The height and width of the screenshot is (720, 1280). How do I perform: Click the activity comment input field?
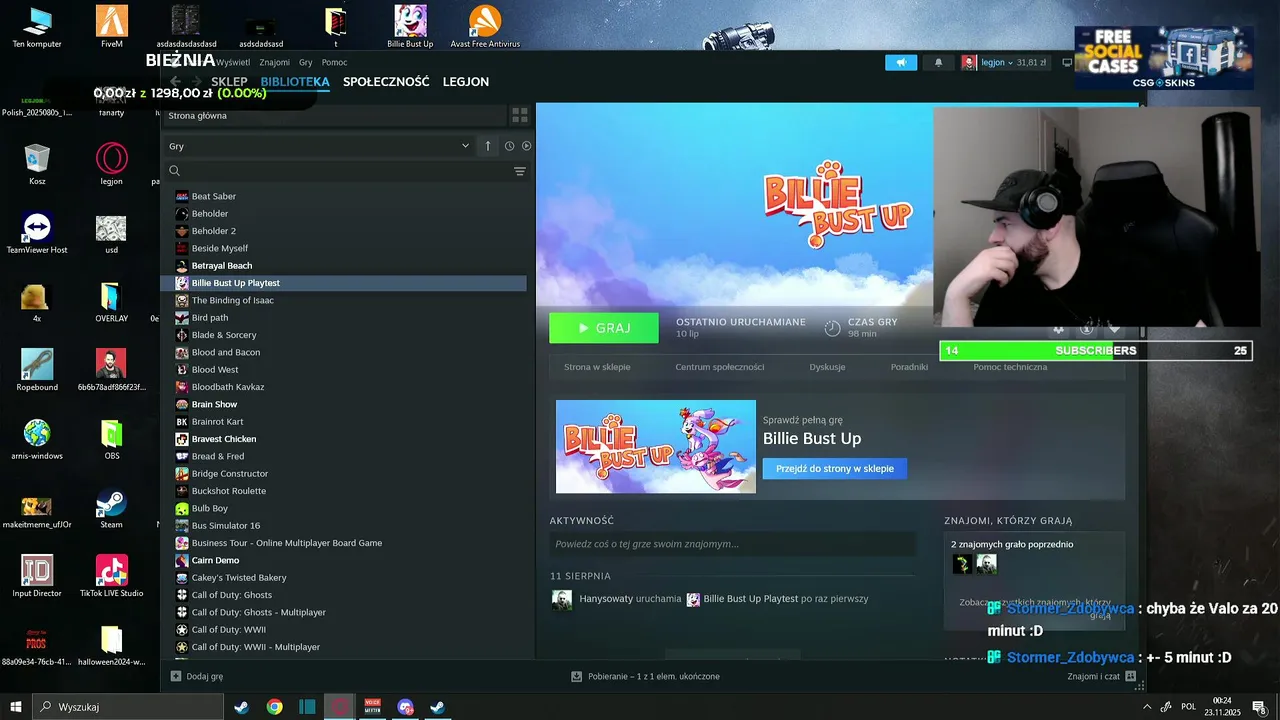pos(732,544)
